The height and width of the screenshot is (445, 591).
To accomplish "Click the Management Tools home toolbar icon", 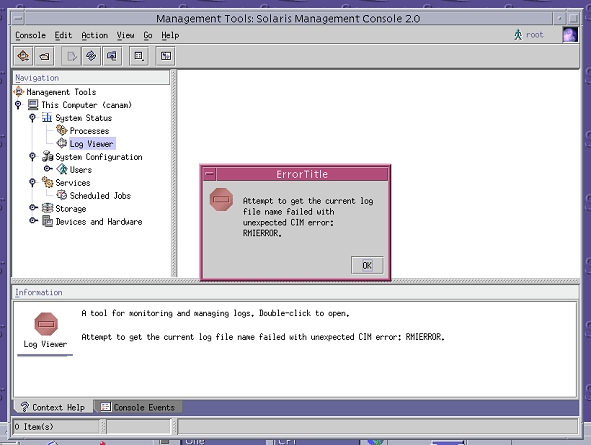I will point(23,56).
